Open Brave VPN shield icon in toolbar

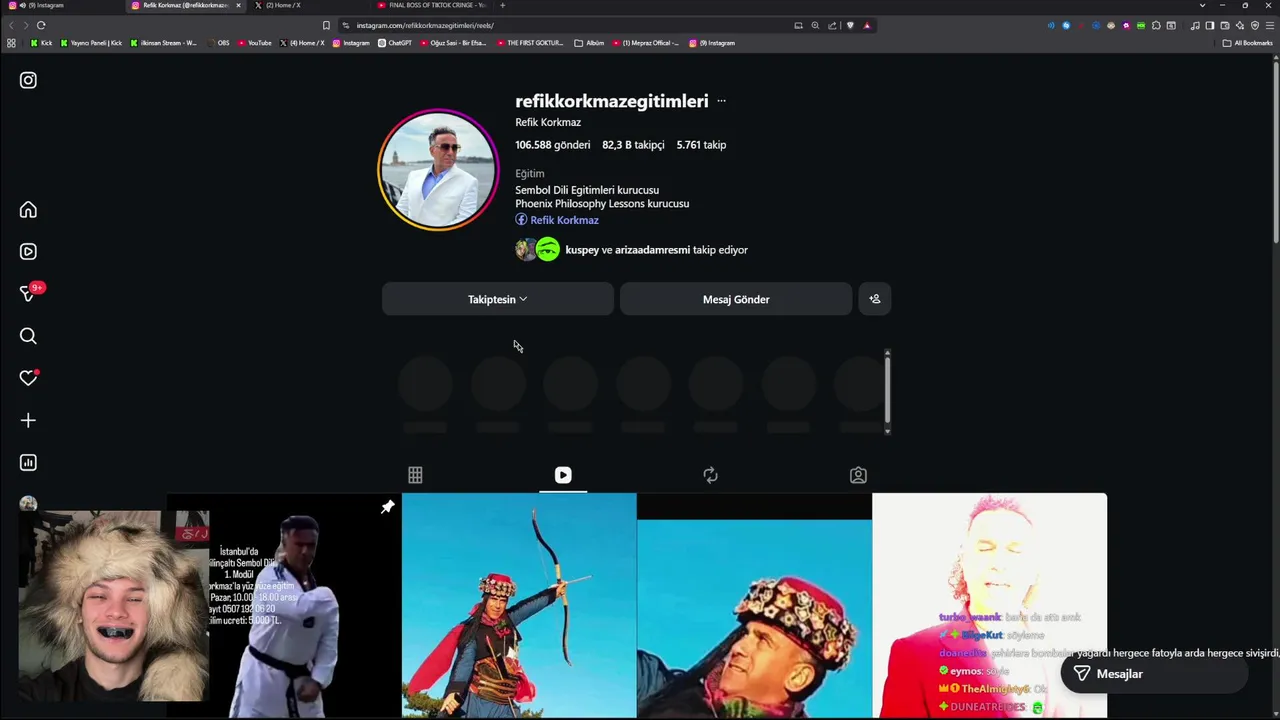point(1255,25)
